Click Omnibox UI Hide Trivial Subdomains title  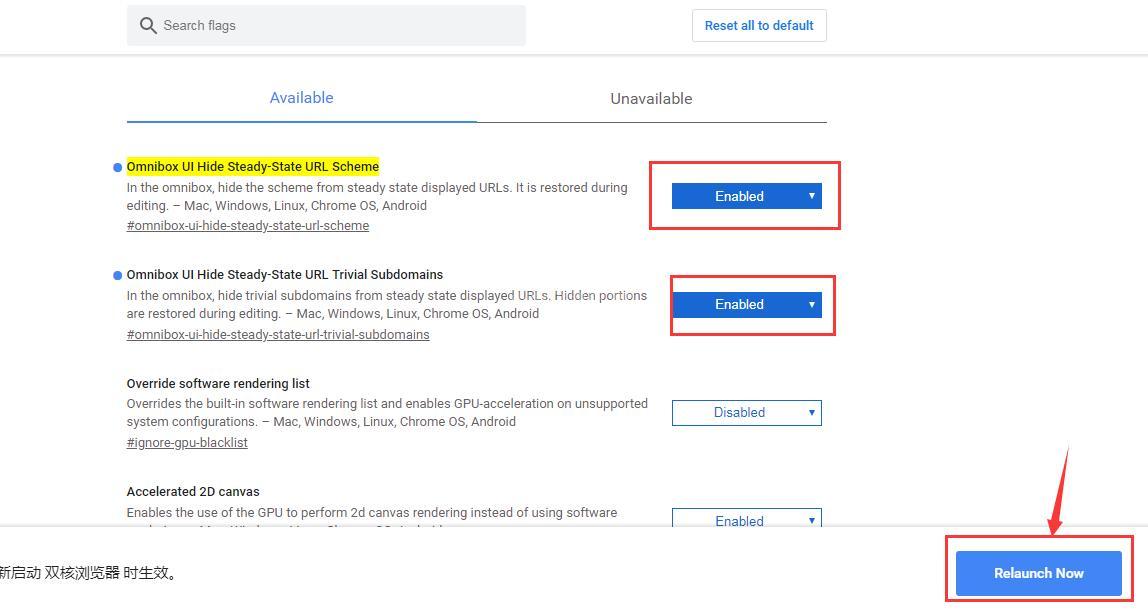point(285,274)
